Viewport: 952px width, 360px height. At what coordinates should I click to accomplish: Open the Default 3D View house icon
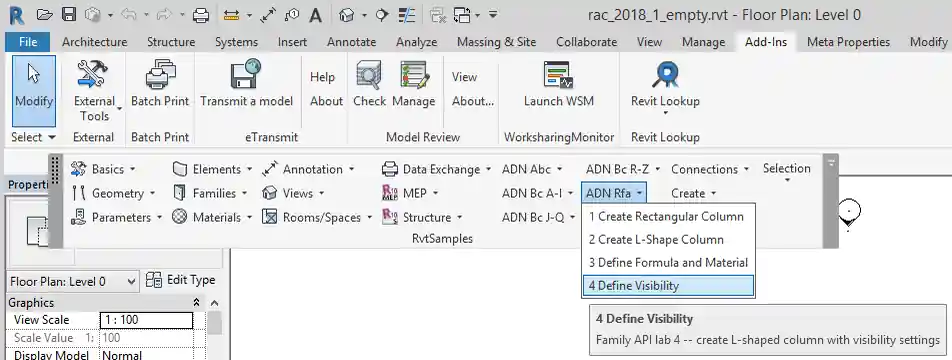(x=347, y=15)
